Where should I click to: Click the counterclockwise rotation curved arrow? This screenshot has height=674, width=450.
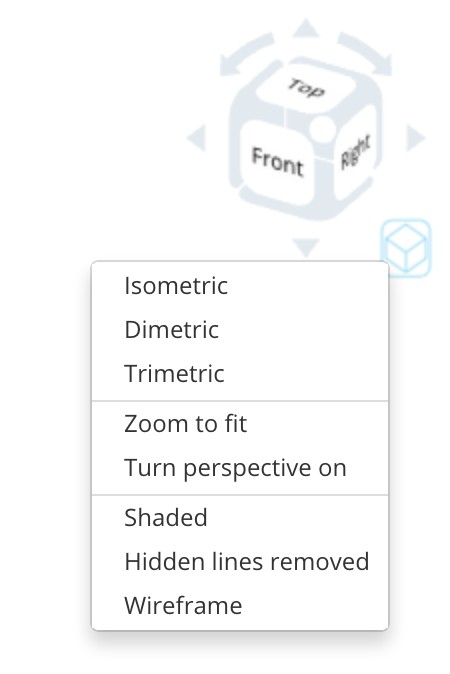pos(244,53)
